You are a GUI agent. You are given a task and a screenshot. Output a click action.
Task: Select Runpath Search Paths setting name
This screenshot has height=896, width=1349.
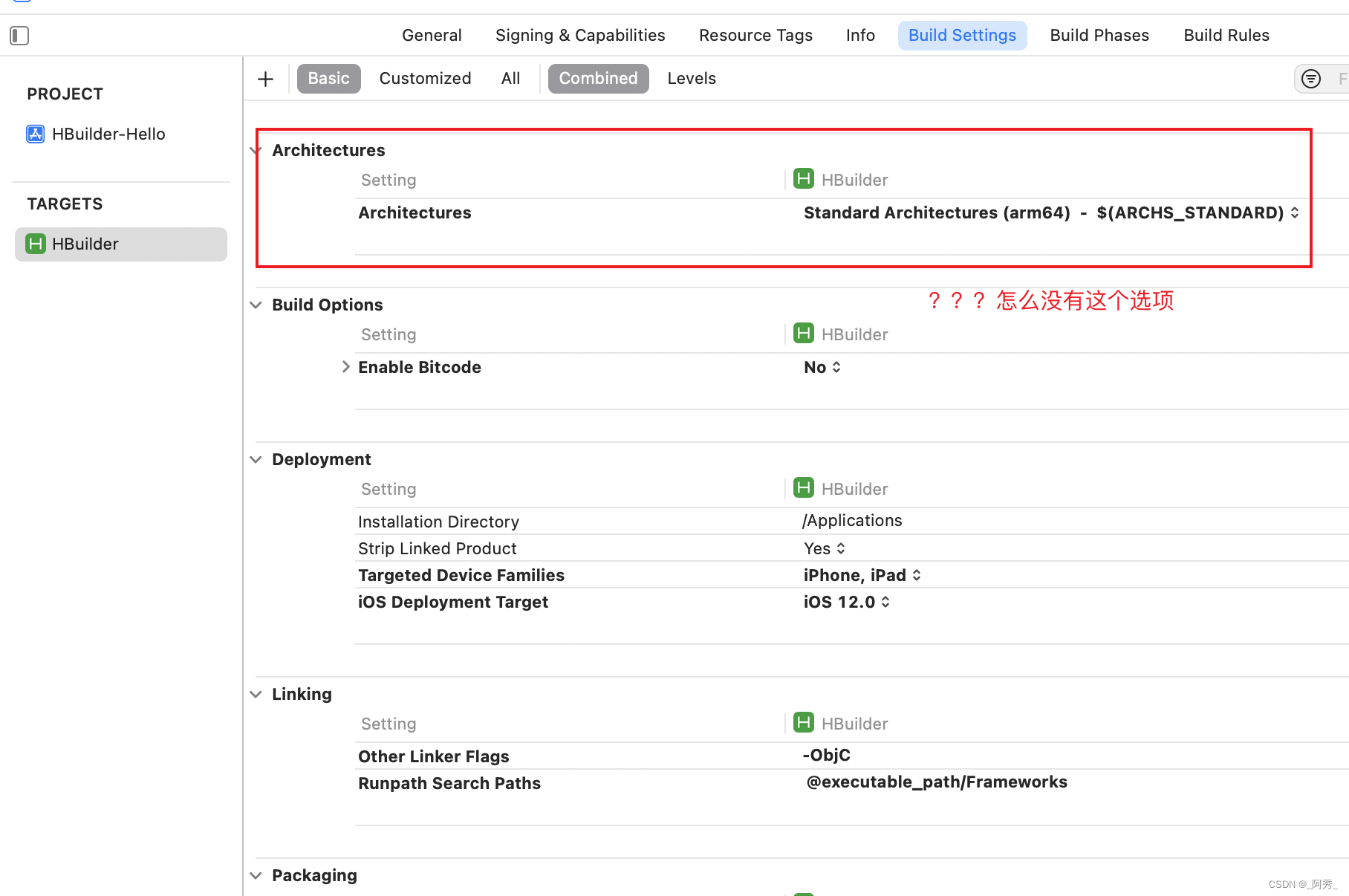pyautogui.click(x=449, y=784)
